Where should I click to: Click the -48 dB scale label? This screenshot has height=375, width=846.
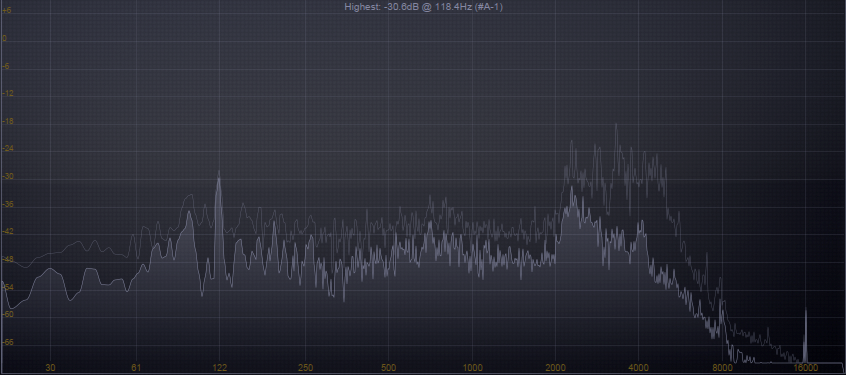(x=8, y=260)
